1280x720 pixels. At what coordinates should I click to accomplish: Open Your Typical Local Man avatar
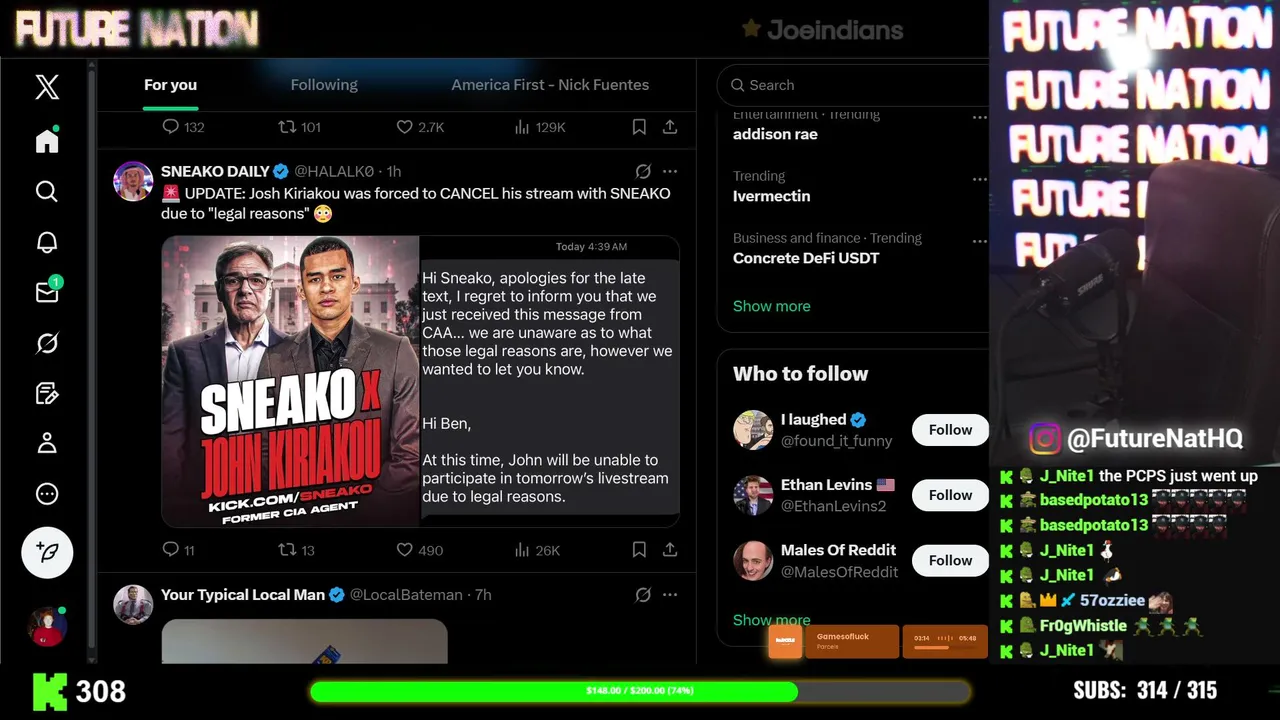tap(133, 605)
